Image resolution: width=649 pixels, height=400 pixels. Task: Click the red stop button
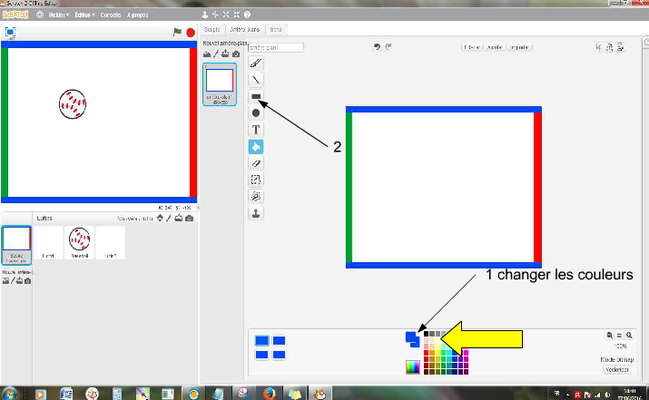190,32
